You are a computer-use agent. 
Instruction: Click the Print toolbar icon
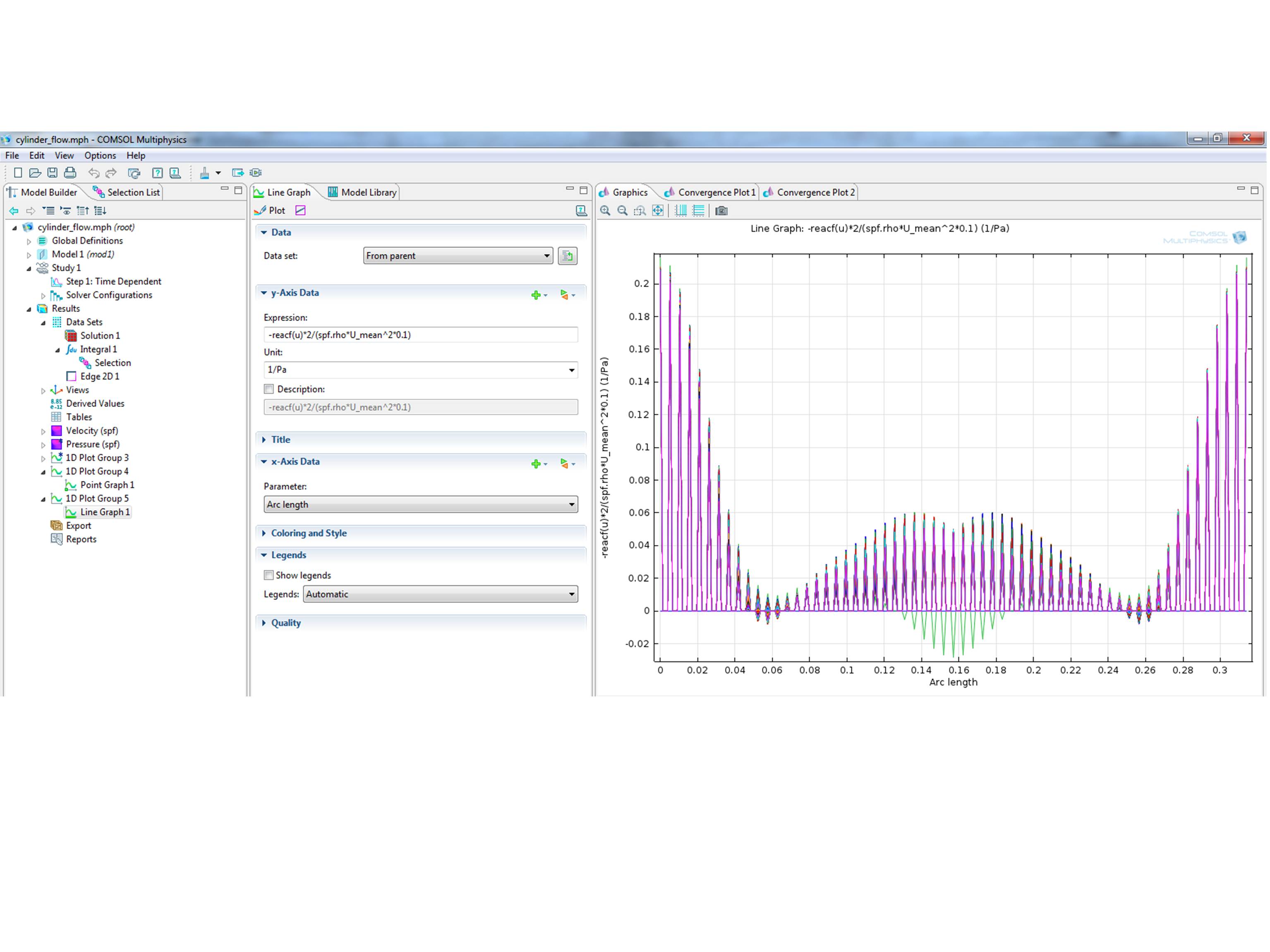70,172
